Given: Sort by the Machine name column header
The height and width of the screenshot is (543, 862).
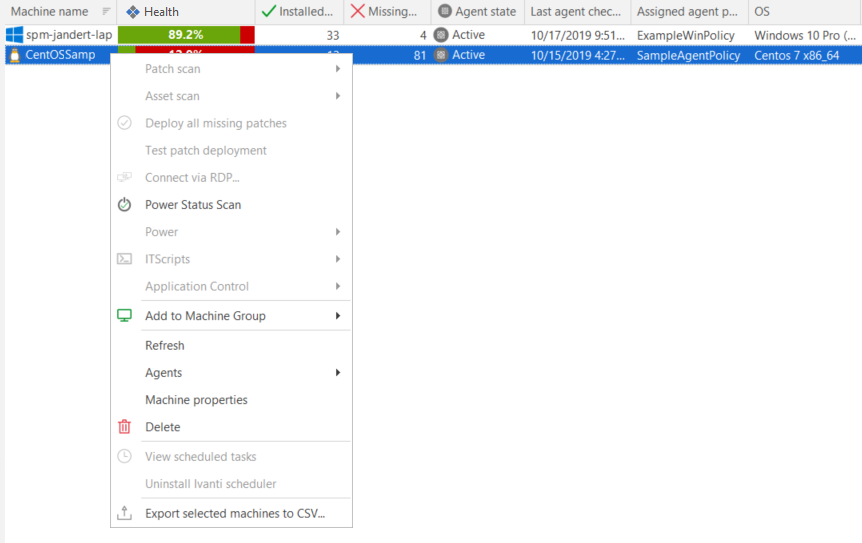Looking at the screenshot, I should (x=60, y=12).
